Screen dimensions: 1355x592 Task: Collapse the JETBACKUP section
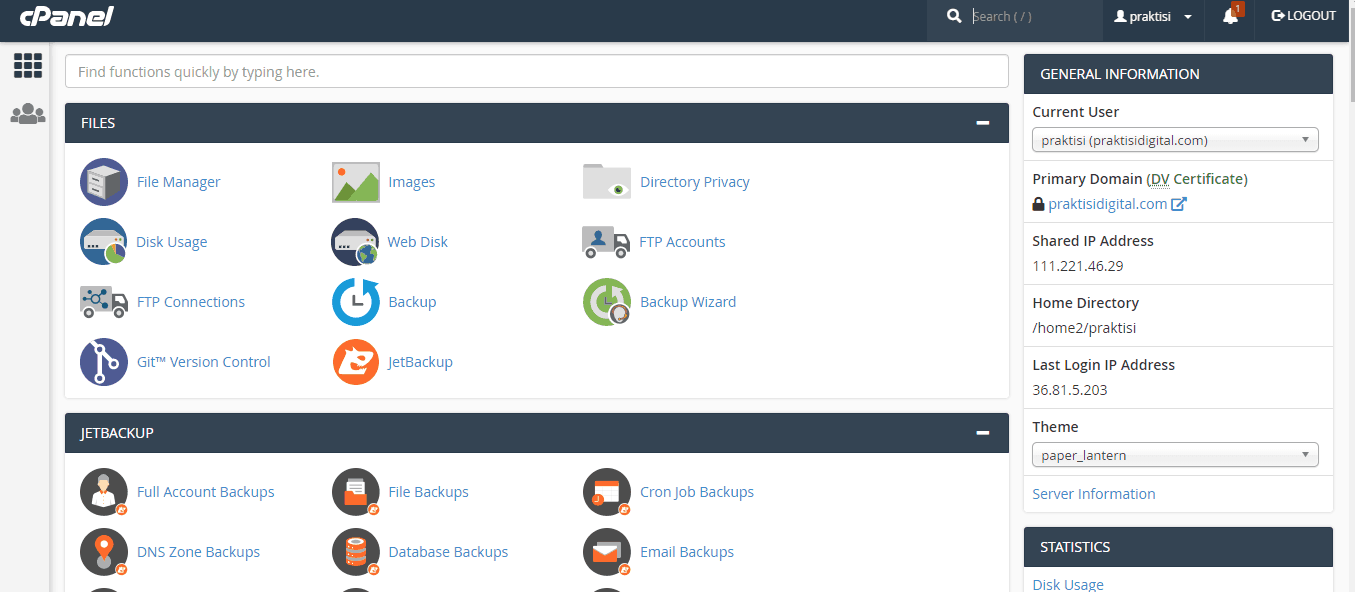[983, 433]
